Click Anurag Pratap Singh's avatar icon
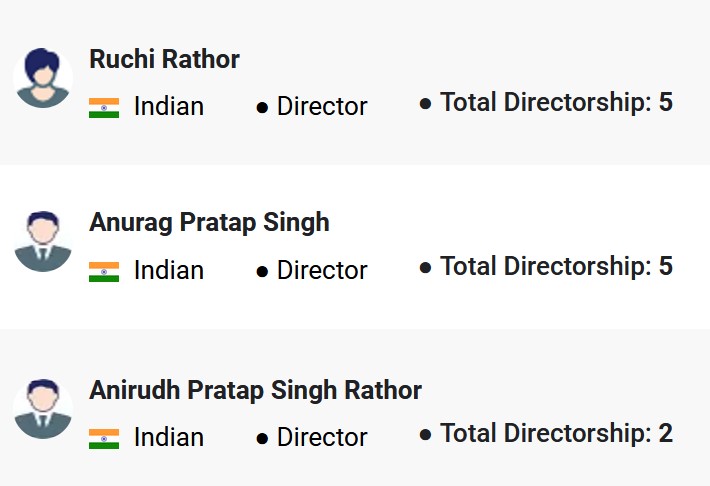This screenshot has width=710, height=486. pos(43,241)
